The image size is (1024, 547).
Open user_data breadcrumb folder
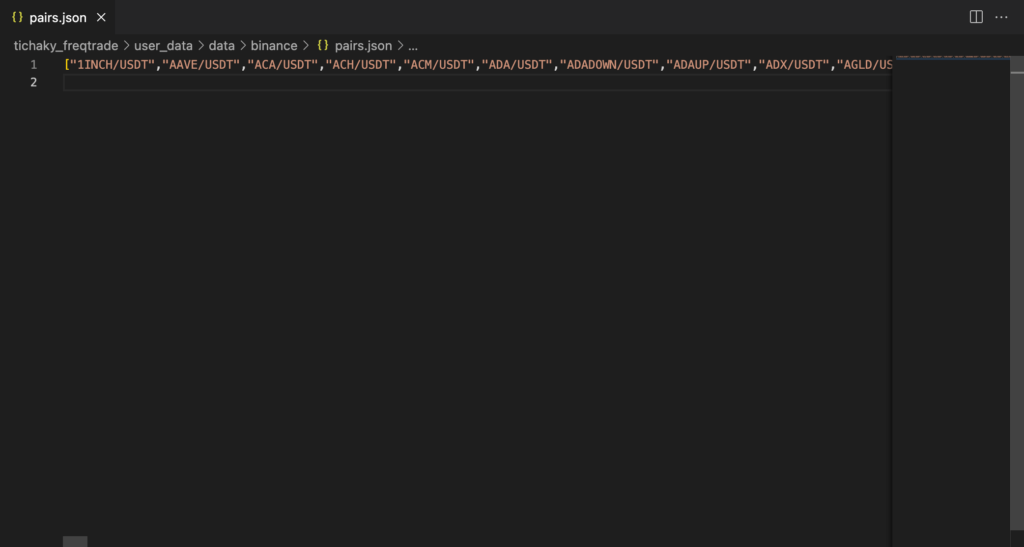coord(163,46)
